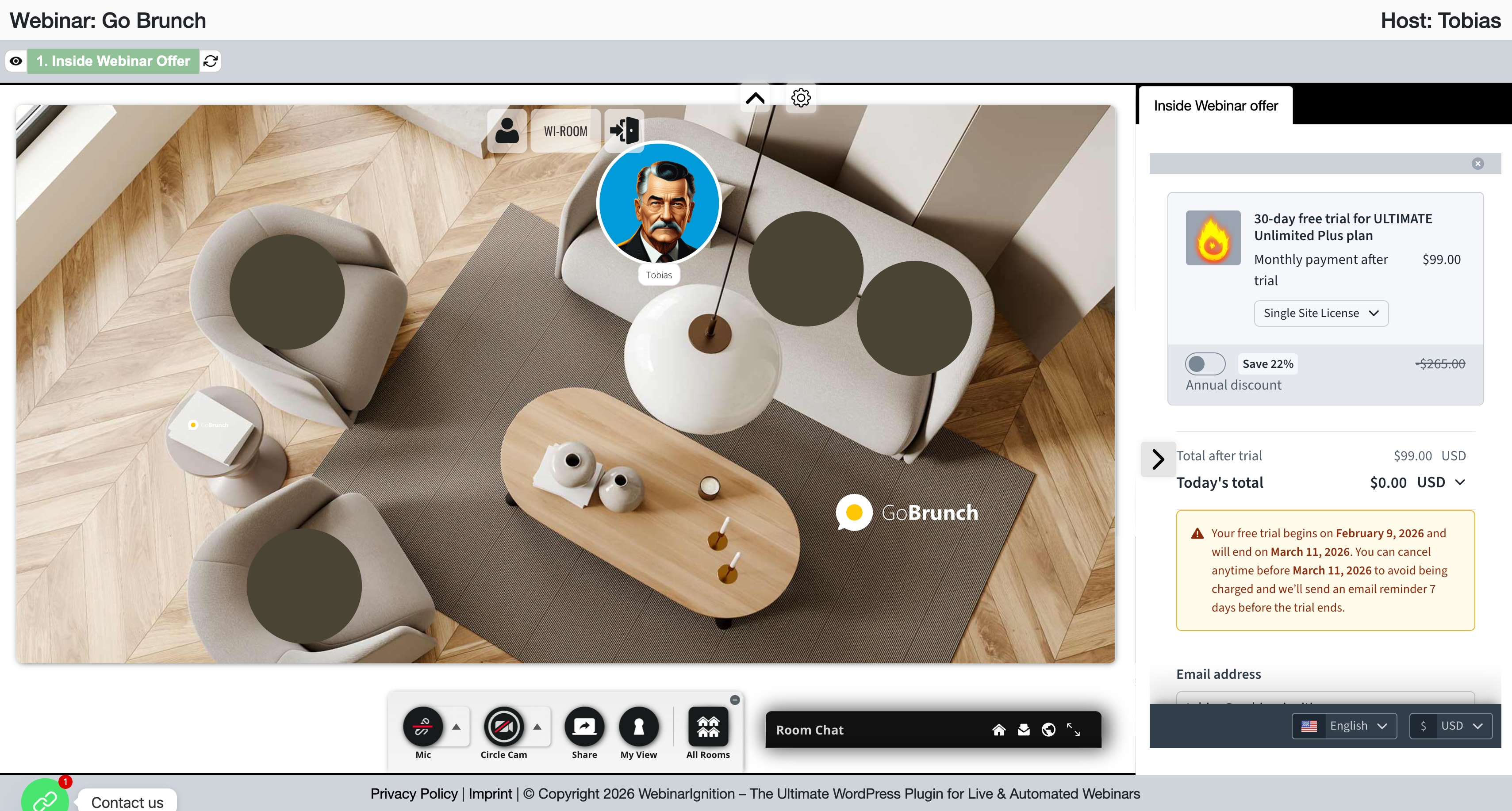Click the Share screen button

click(x=585, y=727)
